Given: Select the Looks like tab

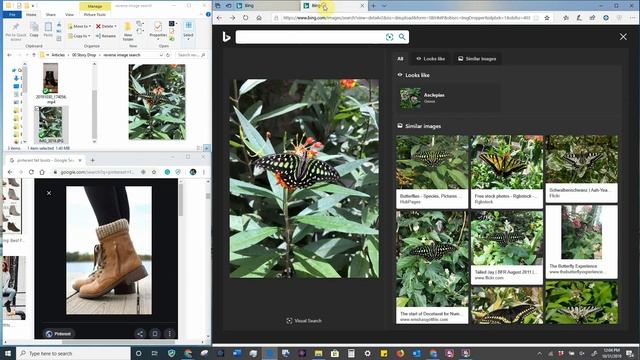Looking at the screenshot, I should (x=430, y=59).
